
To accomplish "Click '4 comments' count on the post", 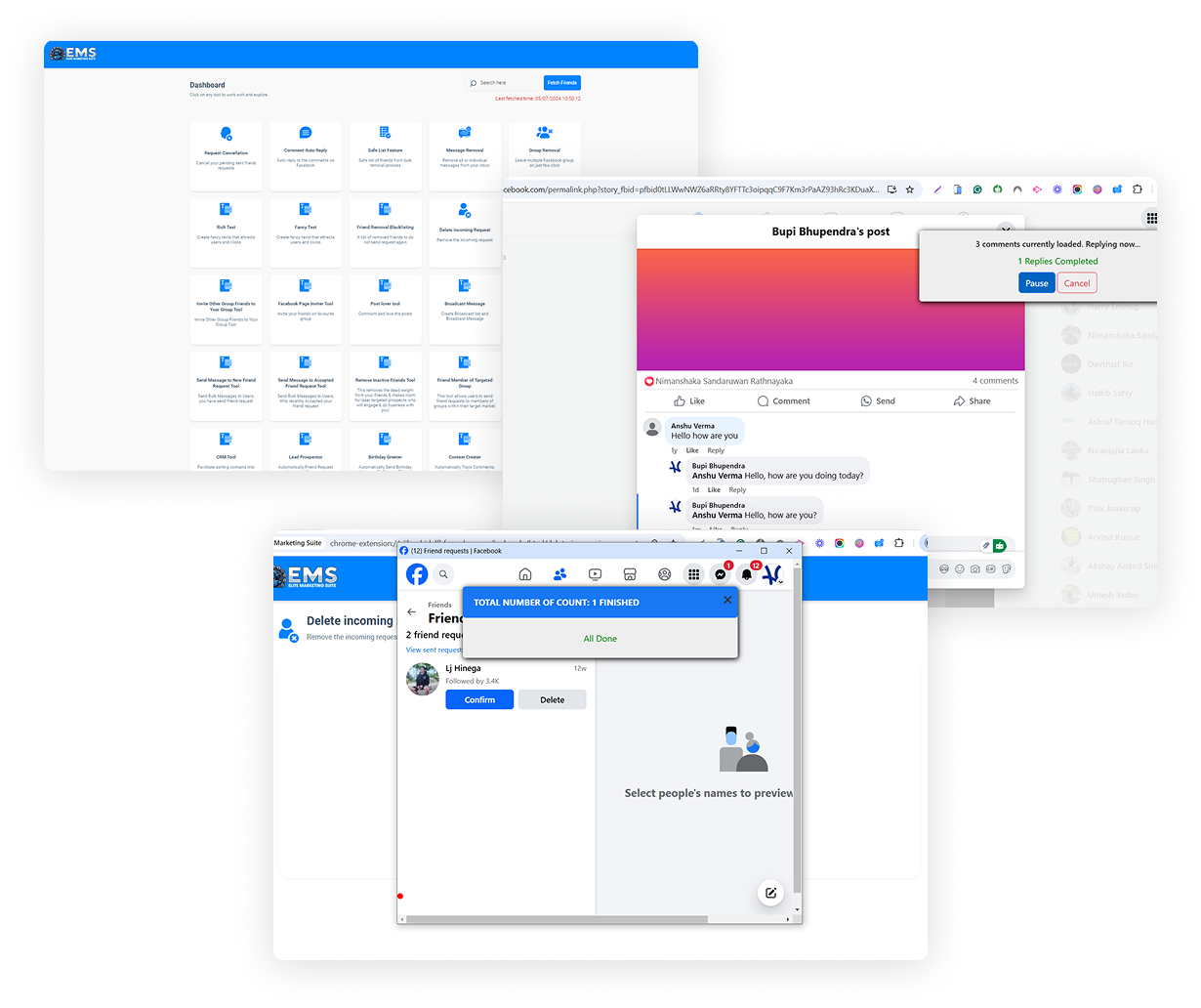I will (995, 381).
